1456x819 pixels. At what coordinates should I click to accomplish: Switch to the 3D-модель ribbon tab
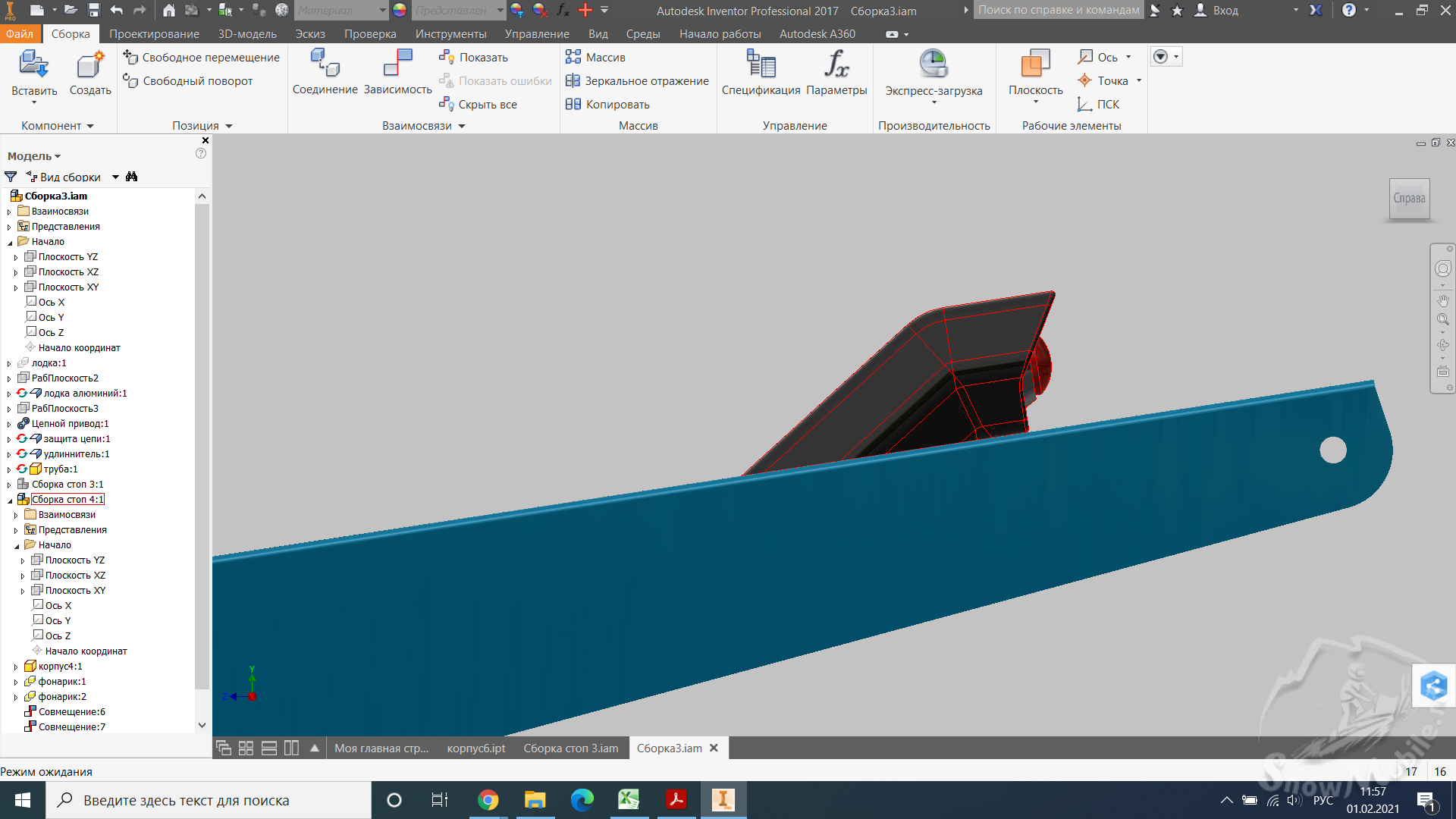(x=247, y=33)
